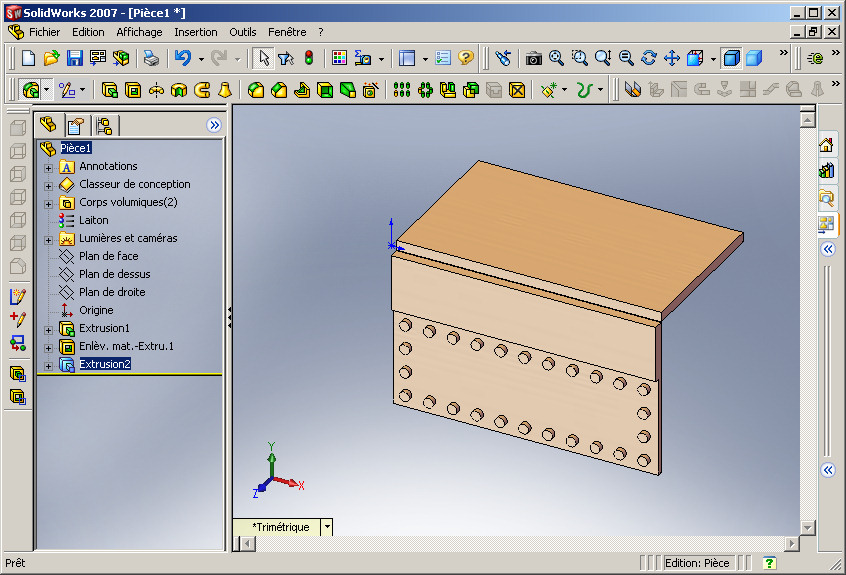Toggle the Shaded with edges display mode
The height and width of the screenshot is (575, 846).
[731, 58]
